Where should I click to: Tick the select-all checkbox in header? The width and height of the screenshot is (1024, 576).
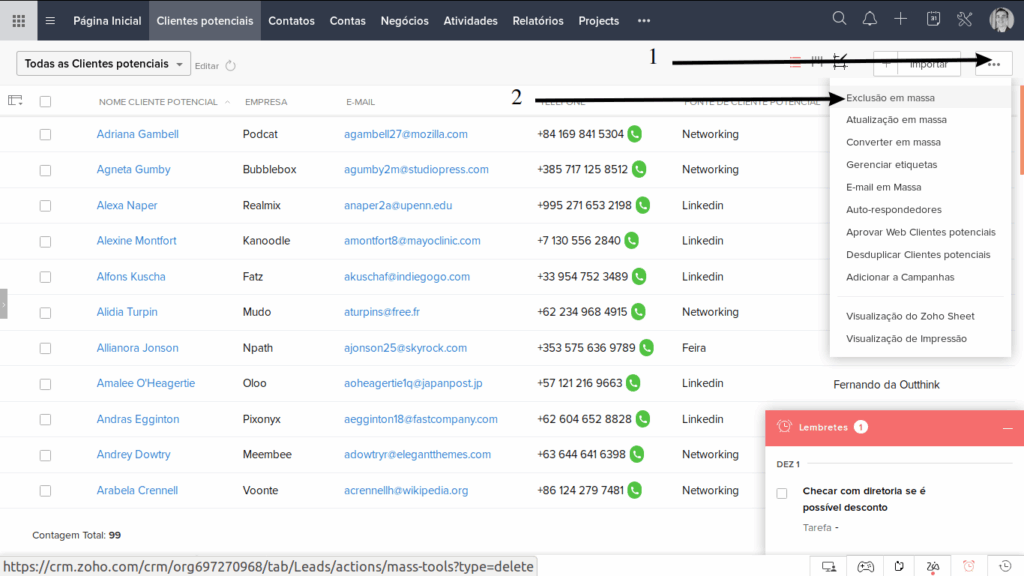coord(45,102)
